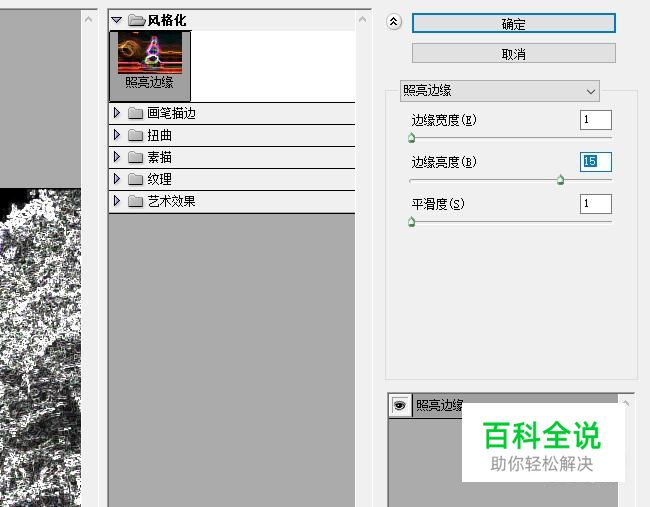Click the double-chevron collapse panel button

coord(394,22)
